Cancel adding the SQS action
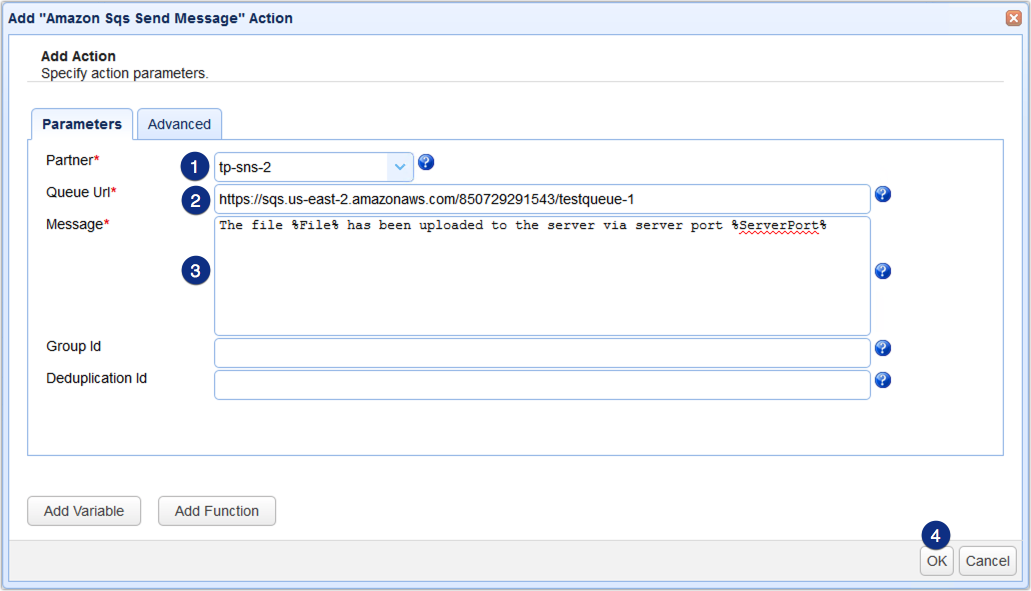 987,561
